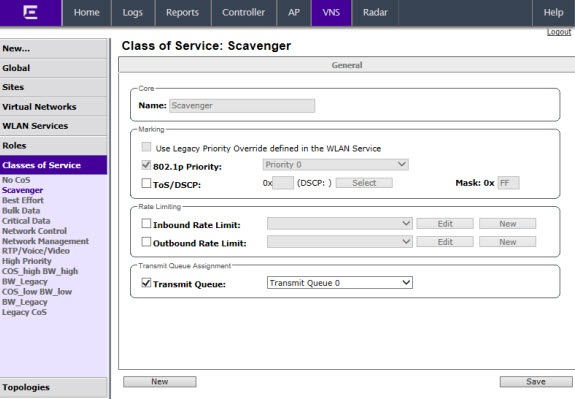
Task: Select Bulk Data class of service
Action: 21,211
